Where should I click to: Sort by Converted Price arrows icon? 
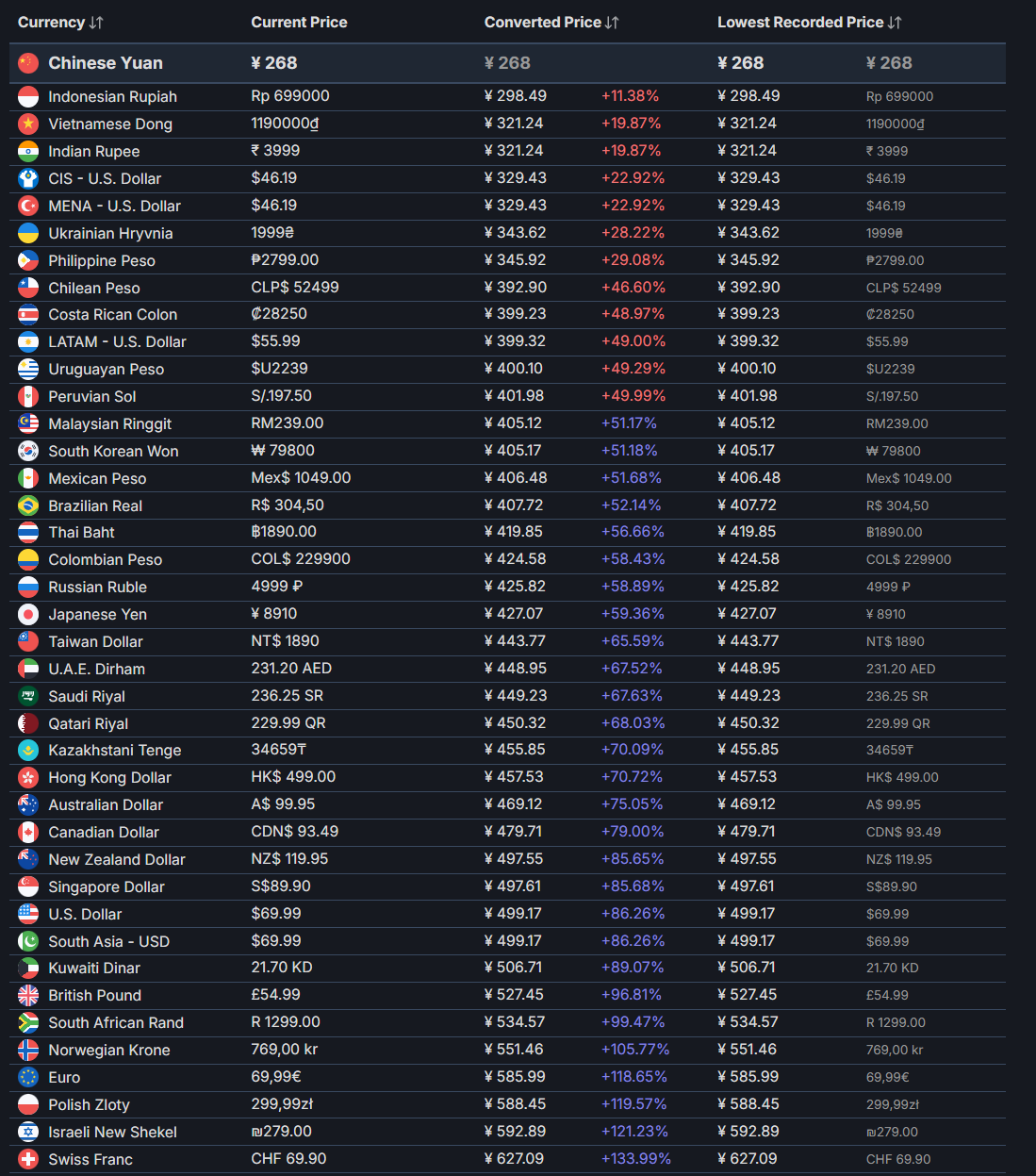point(613,23)
